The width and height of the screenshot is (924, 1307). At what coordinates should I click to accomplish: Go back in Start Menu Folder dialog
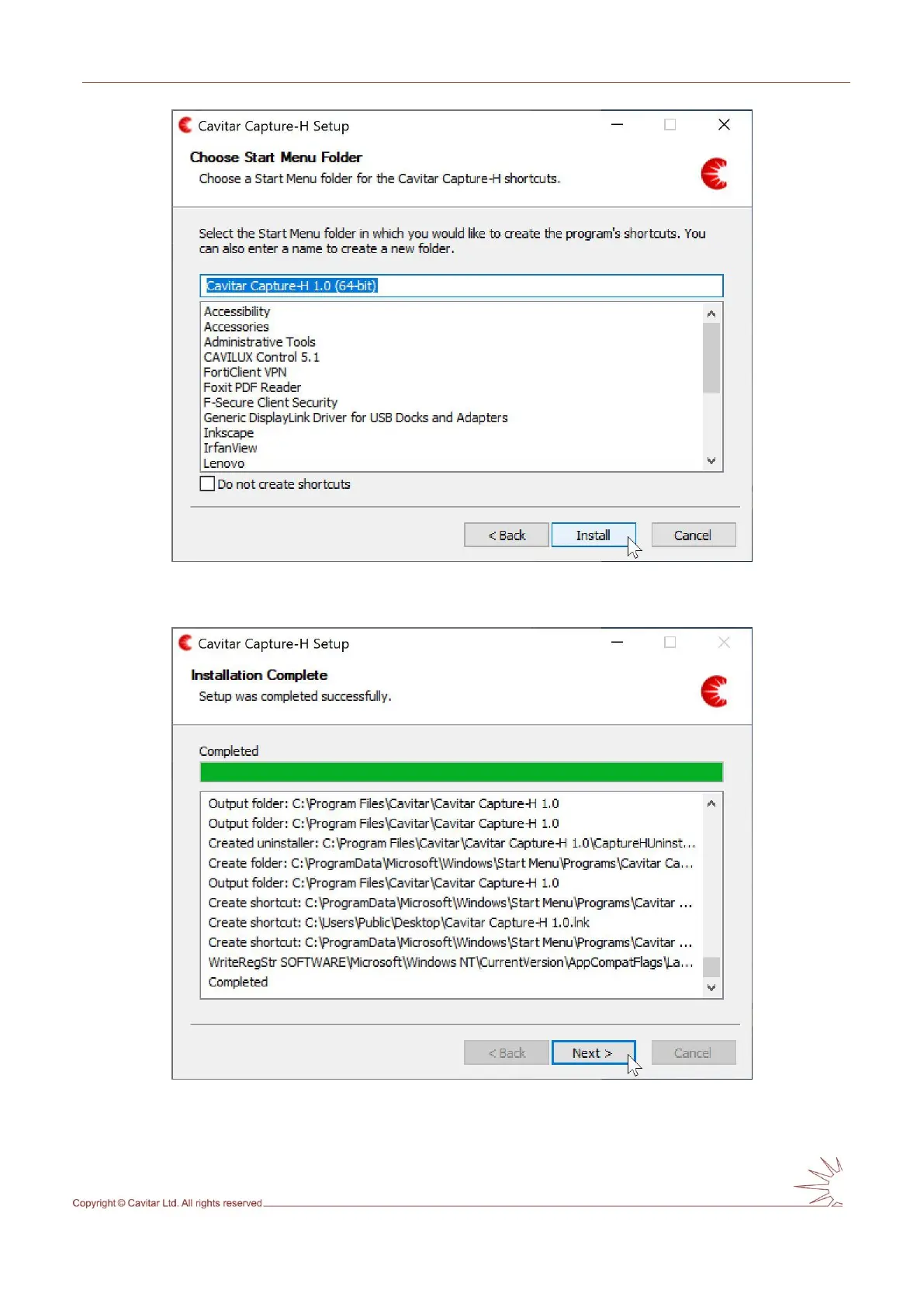(x=507, y=535)
